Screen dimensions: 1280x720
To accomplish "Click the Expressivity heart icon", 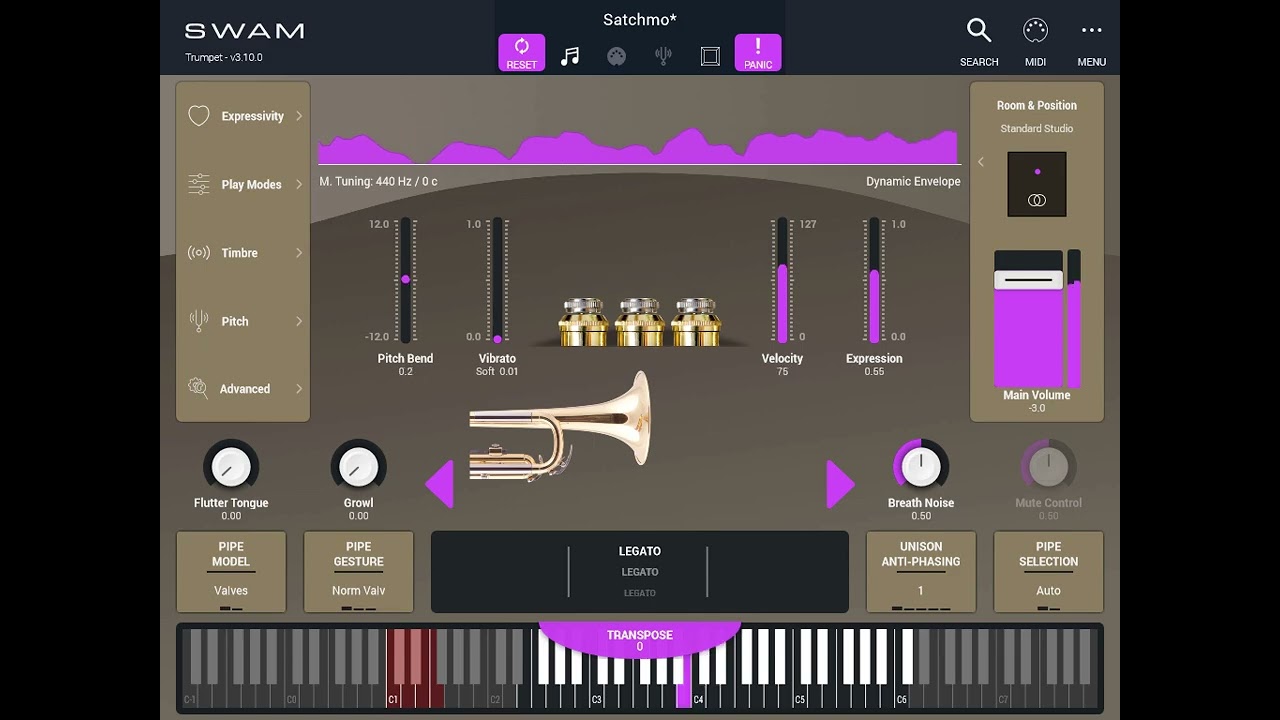I will (x=199, y=116).
